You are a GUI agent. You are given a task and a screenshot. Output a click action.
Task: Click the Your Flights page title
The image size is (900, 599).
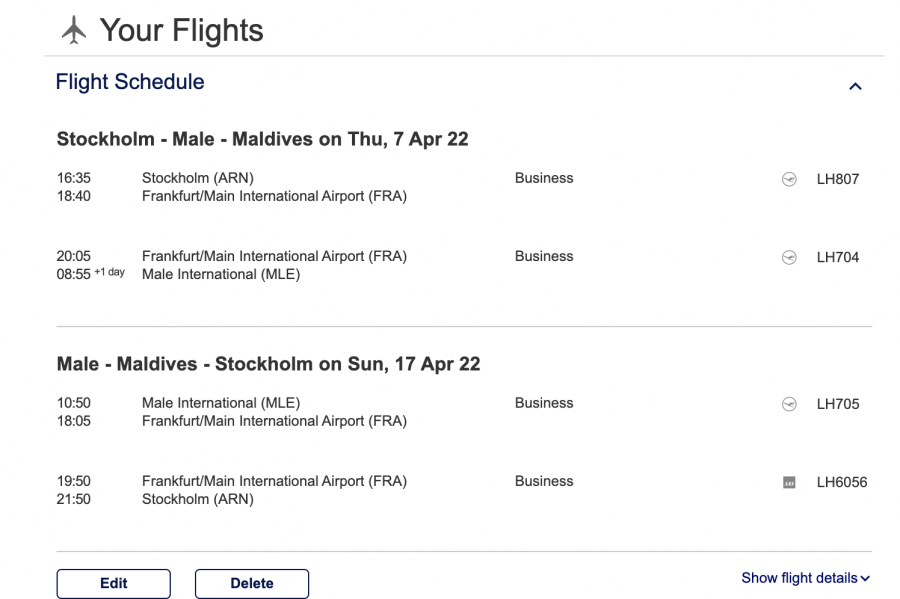point(181,31)
